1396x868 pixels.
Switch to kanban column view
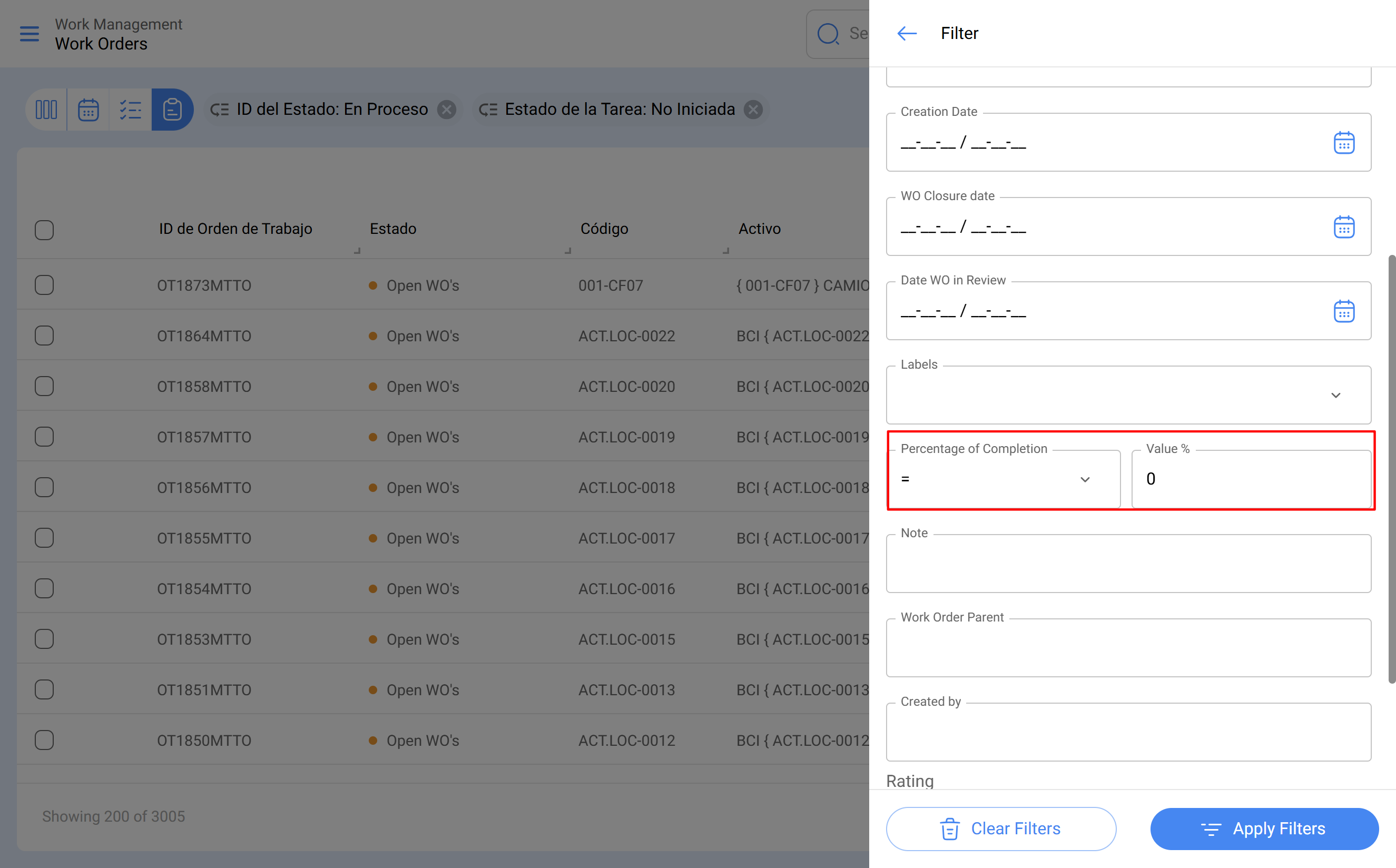point(46,110)
